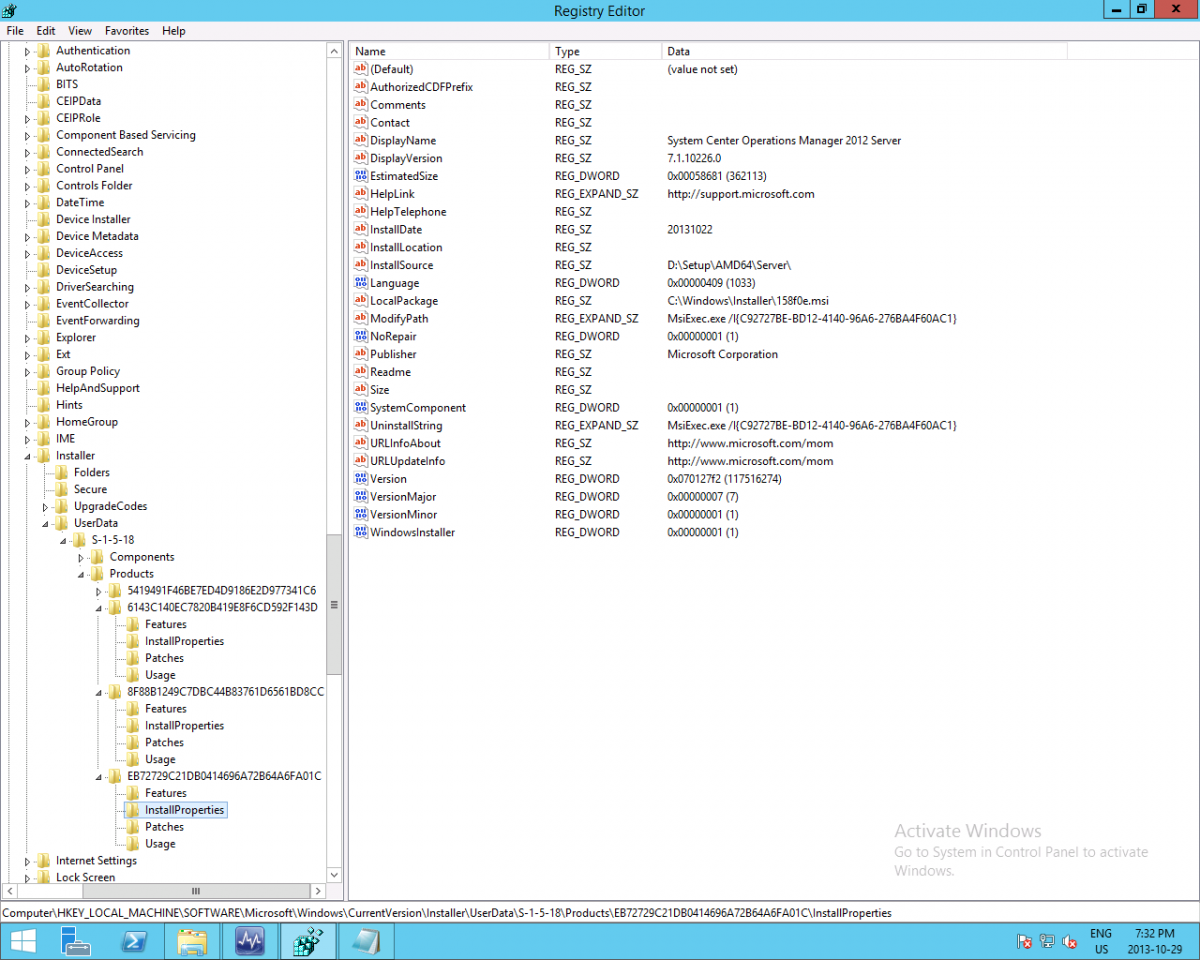
Task: Open the File menu
Action: 15,31
